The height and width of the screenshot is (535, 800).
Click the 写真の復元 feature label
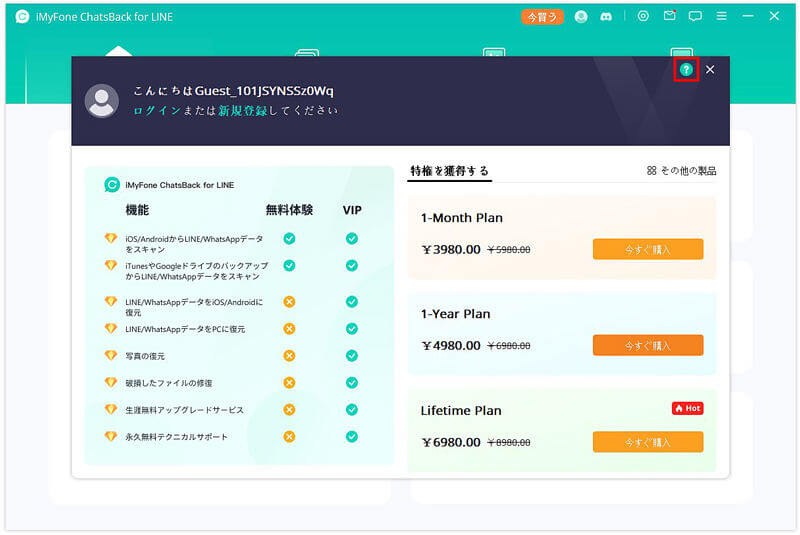pyautogui.click(x=145, y=356)
